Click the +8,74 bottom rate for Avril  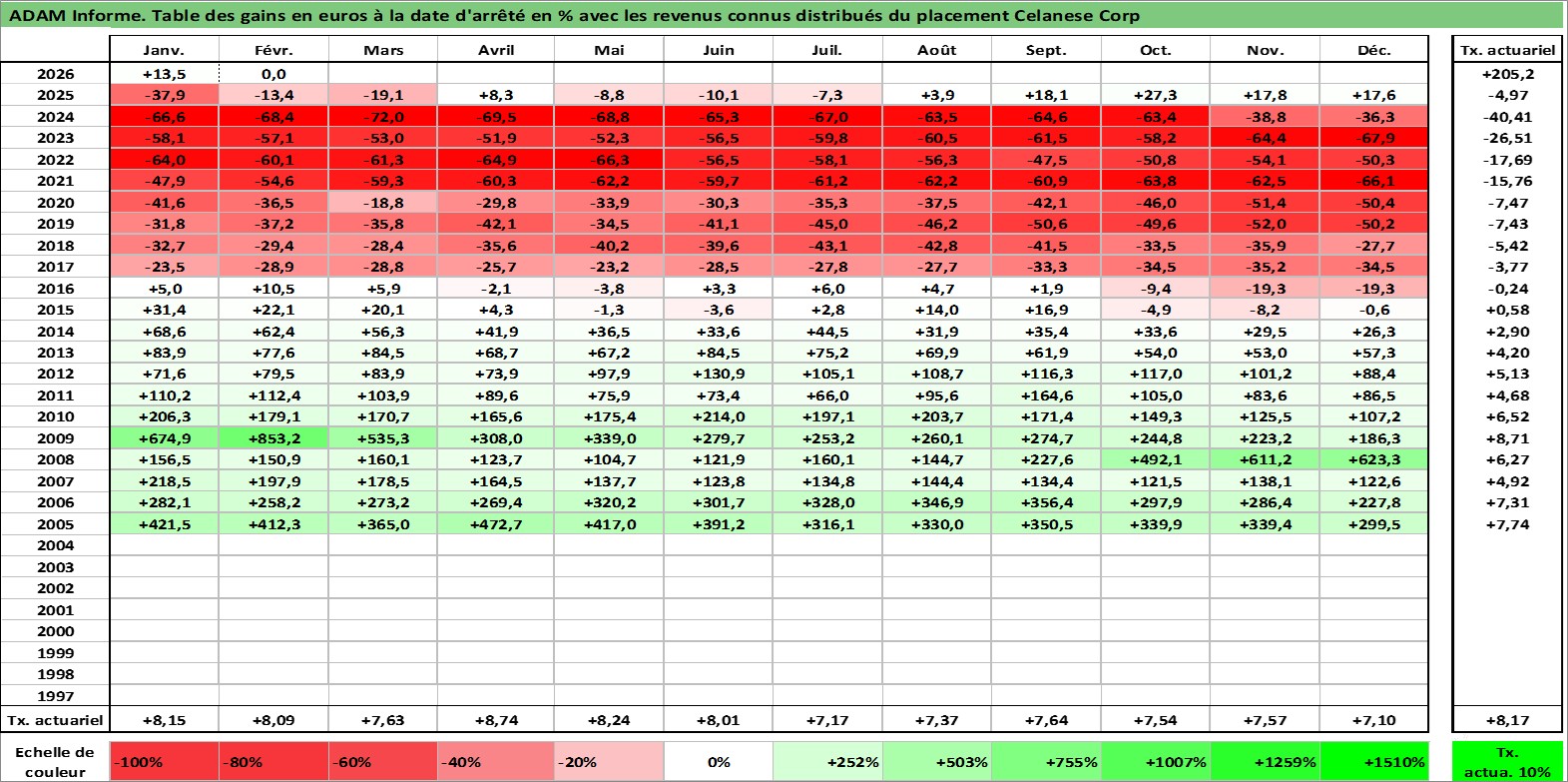[496, 720]
